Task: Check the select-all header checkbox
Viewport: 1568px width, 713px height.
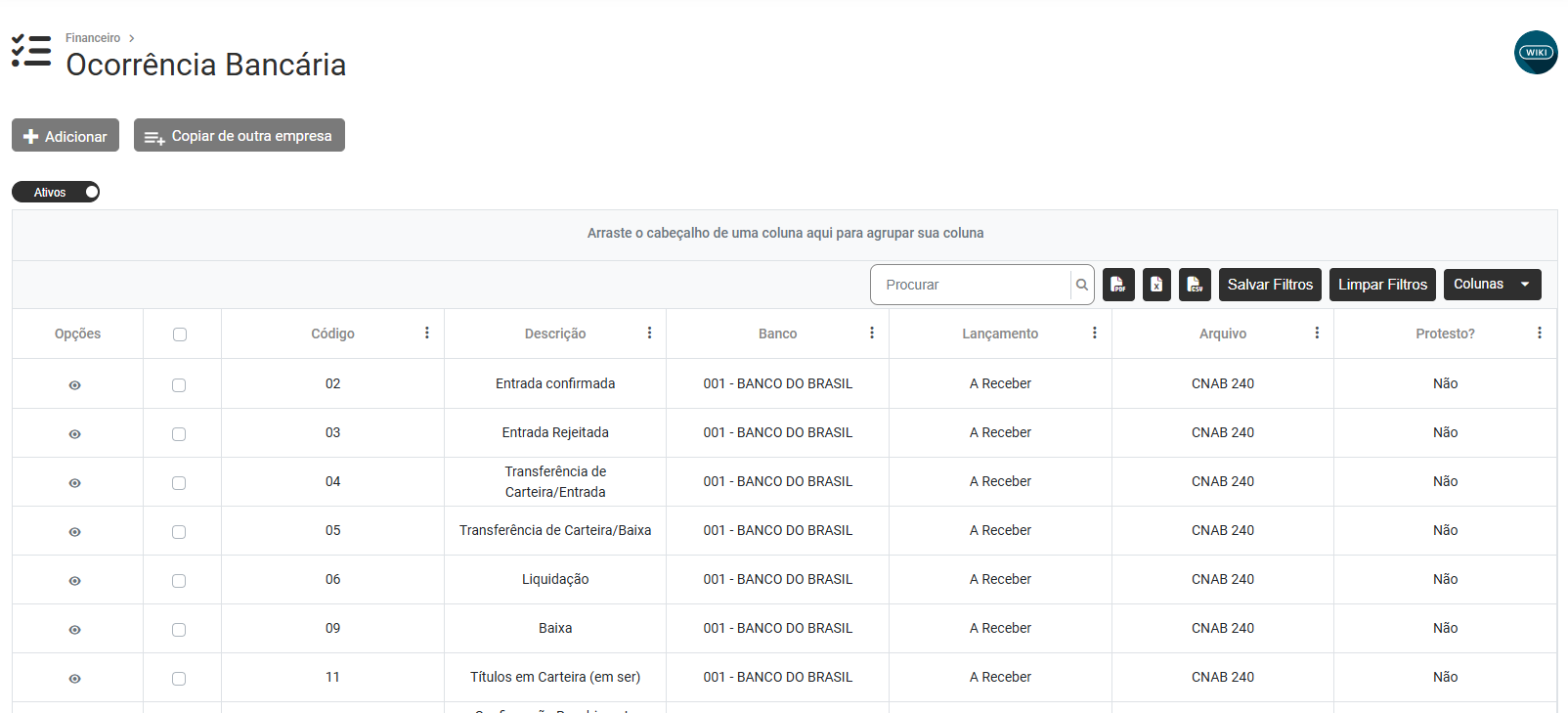Action: tap(180, 334)
